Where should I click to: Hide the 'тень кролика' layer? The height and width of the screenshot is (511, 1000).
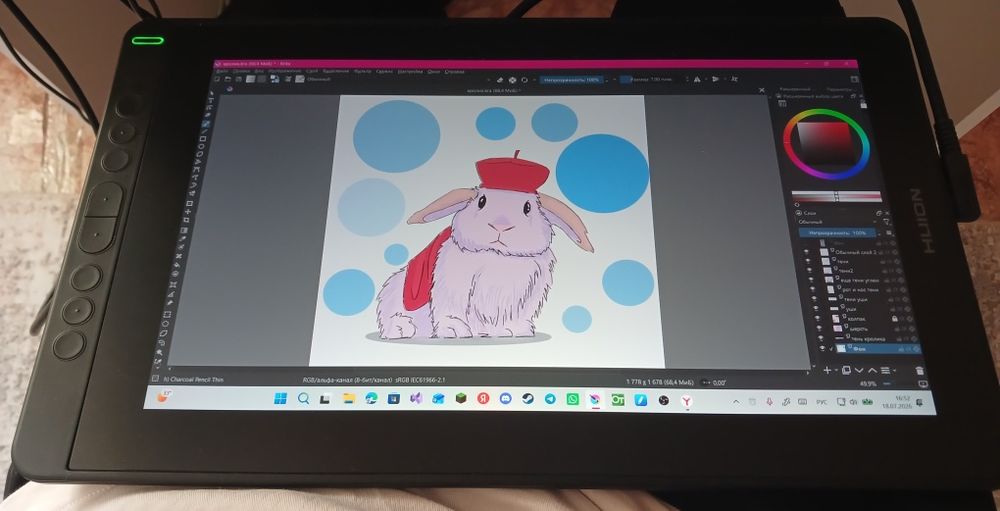820,338
